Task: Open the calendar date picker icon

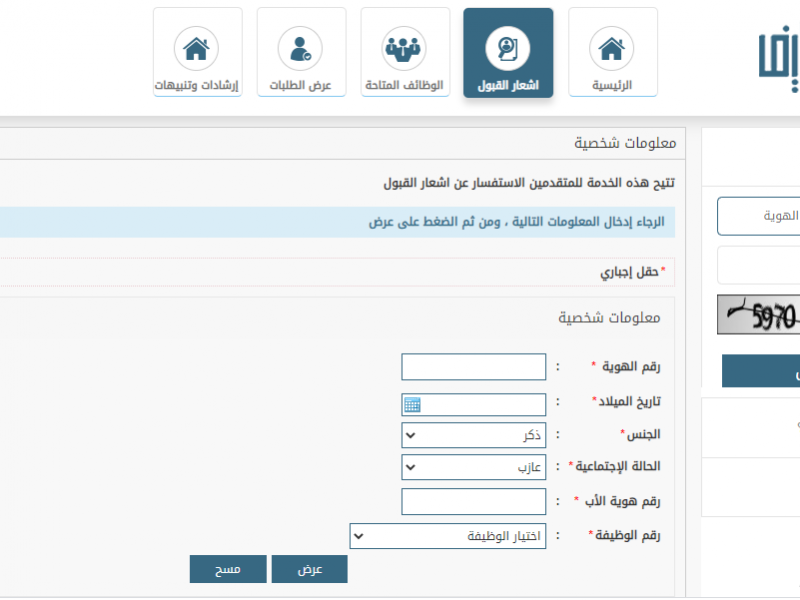Action: 412,405
